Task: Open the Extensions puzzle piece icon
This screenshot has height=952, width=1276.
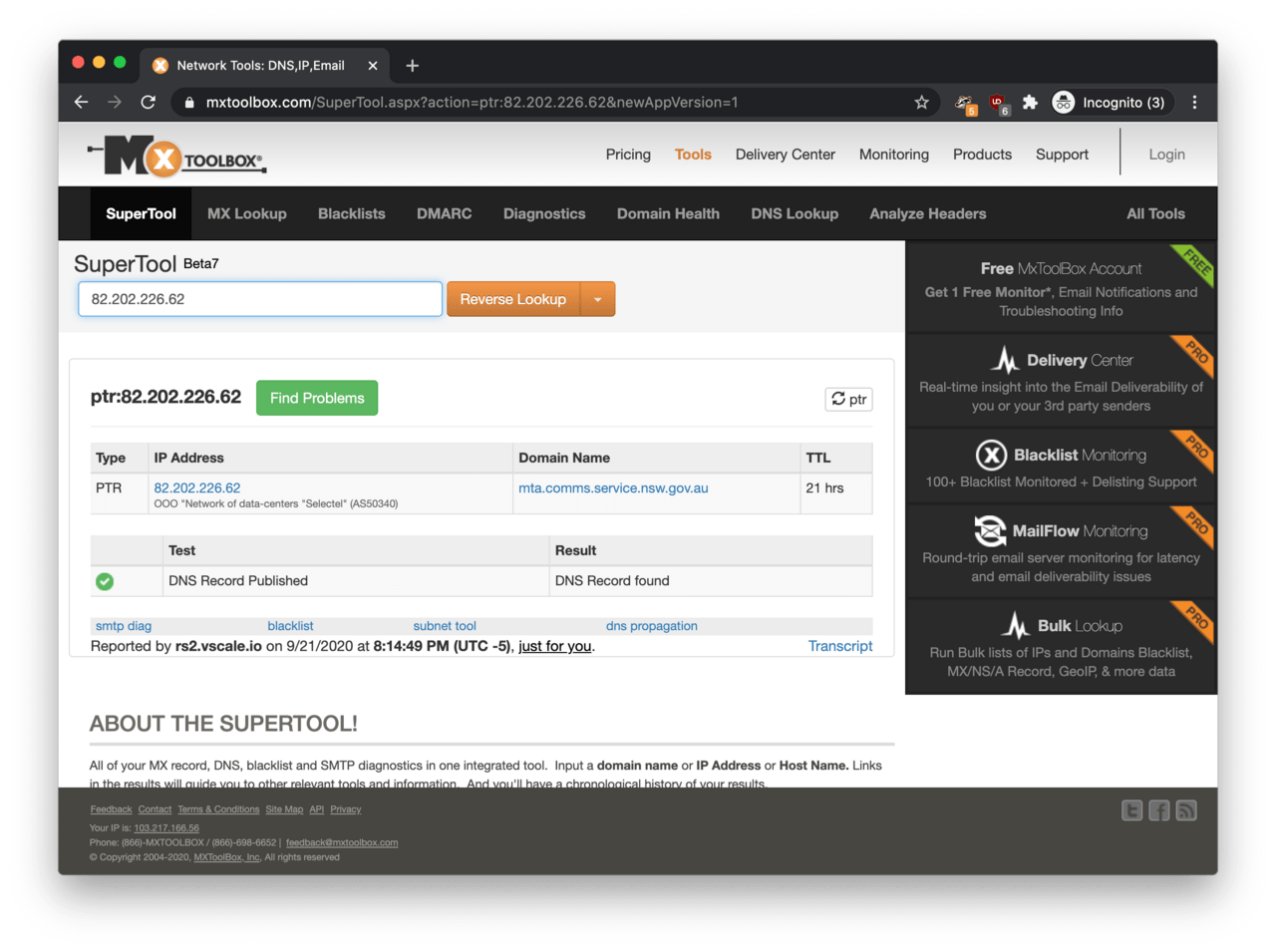Action: click(x=1030, y=103)
